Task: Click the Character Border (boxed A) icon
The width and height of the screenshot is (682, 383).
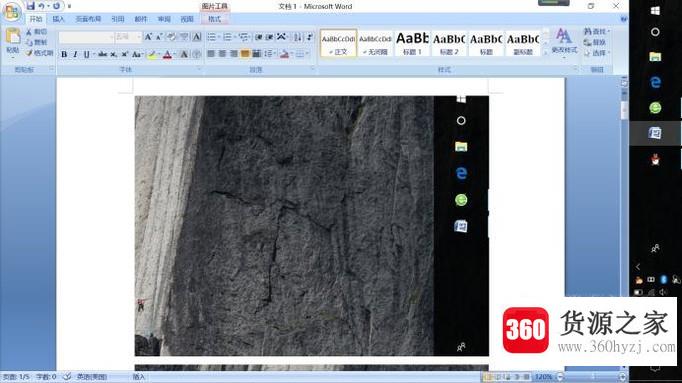Action: (x=197, y=37)
